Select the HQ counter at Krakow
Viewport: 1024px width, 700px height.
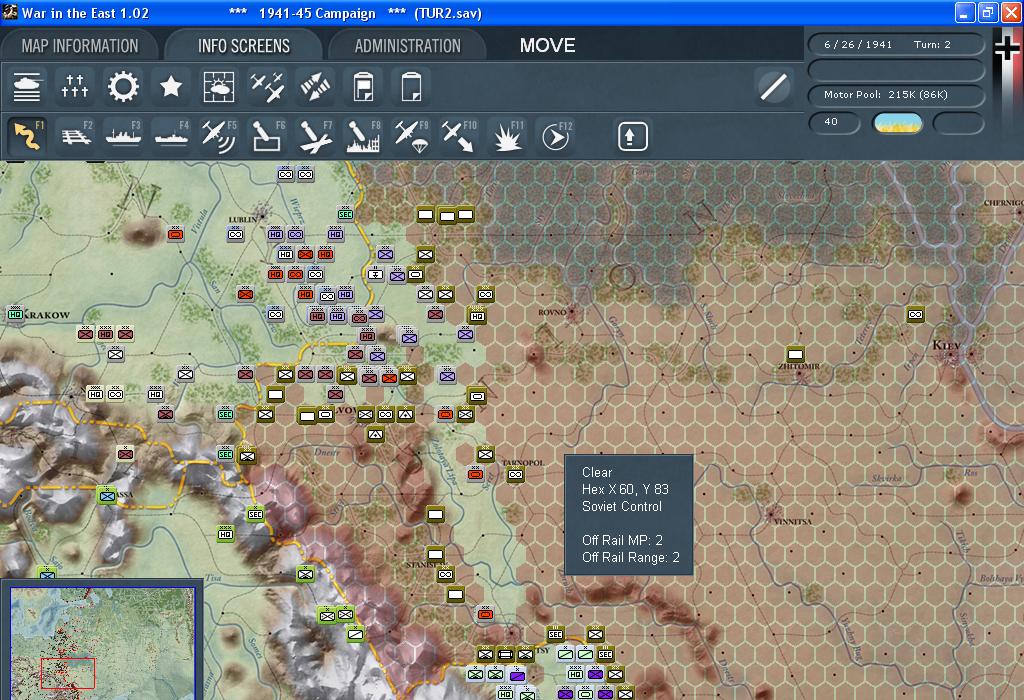pos(16,314)
